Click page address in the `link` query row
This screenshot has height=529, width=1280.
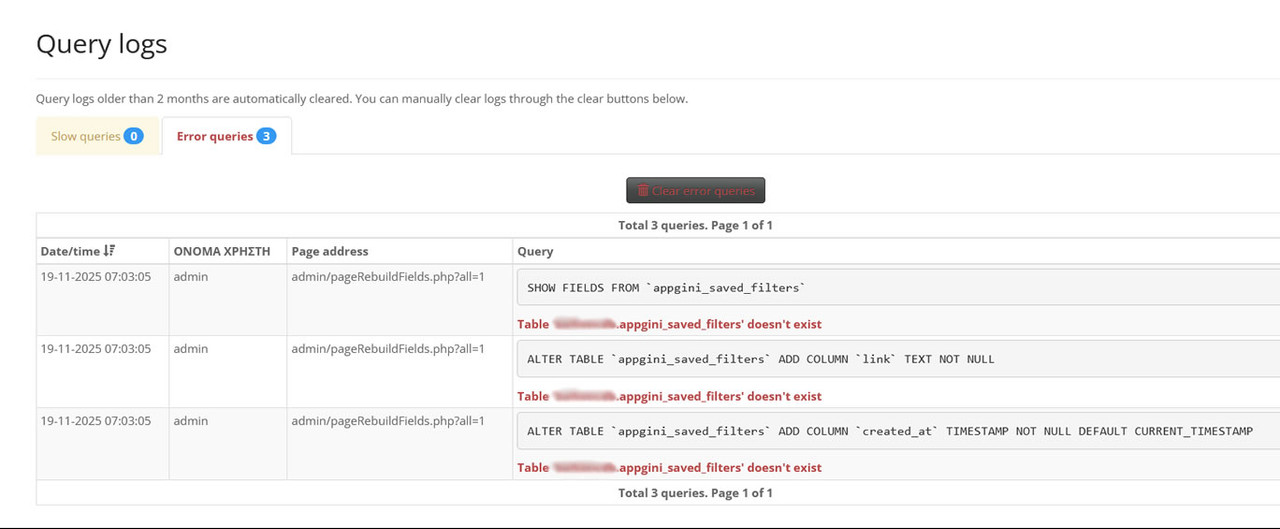tap(388, 348)
